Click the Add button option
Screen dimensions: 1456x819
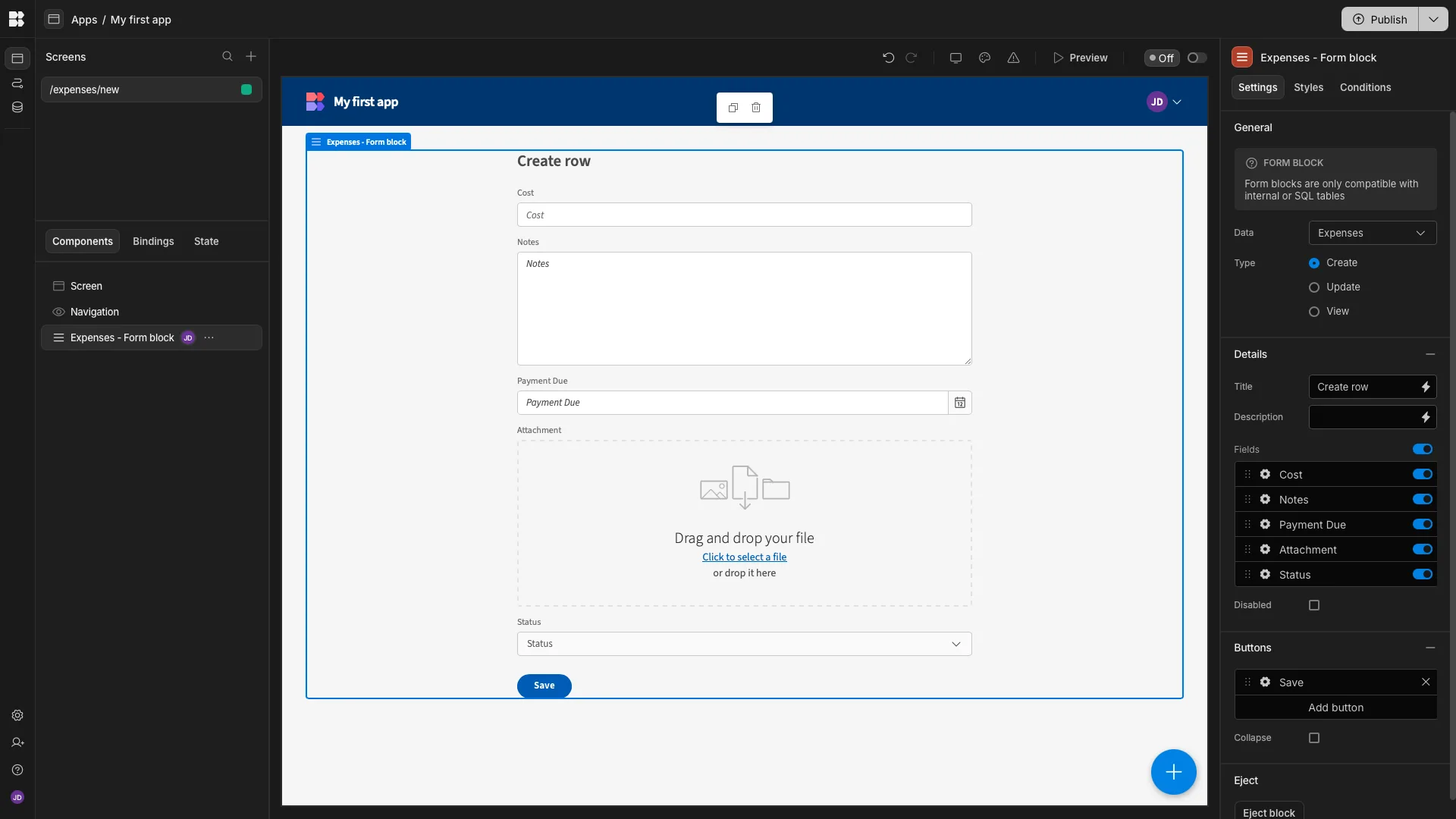[x=1335, y=708]
